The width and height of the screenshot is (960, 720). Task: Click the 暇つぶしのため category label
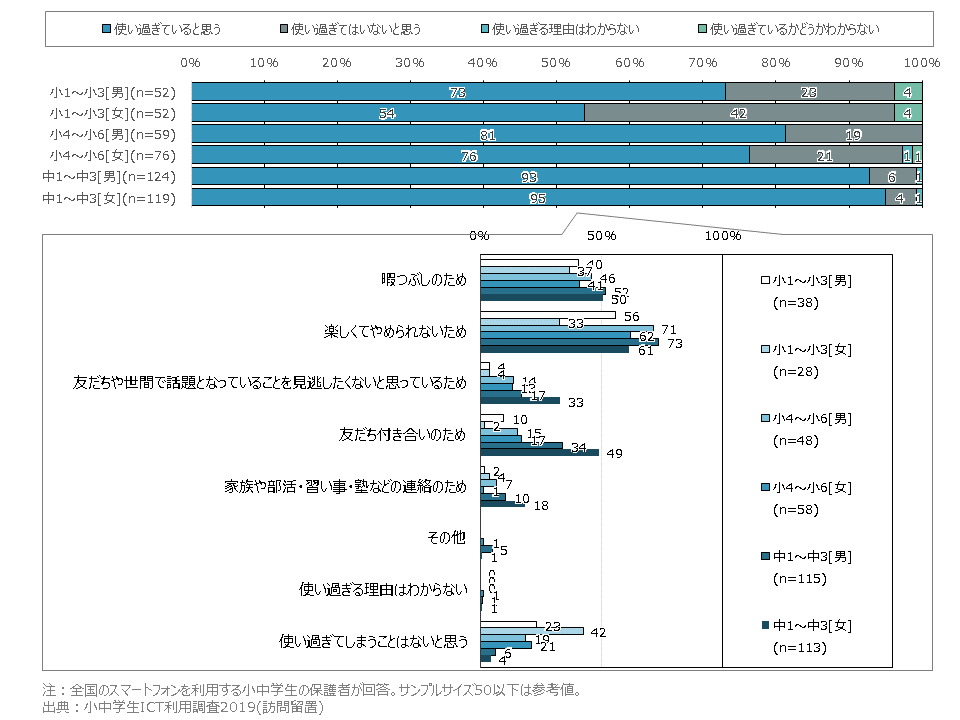(x=424, y=280)
